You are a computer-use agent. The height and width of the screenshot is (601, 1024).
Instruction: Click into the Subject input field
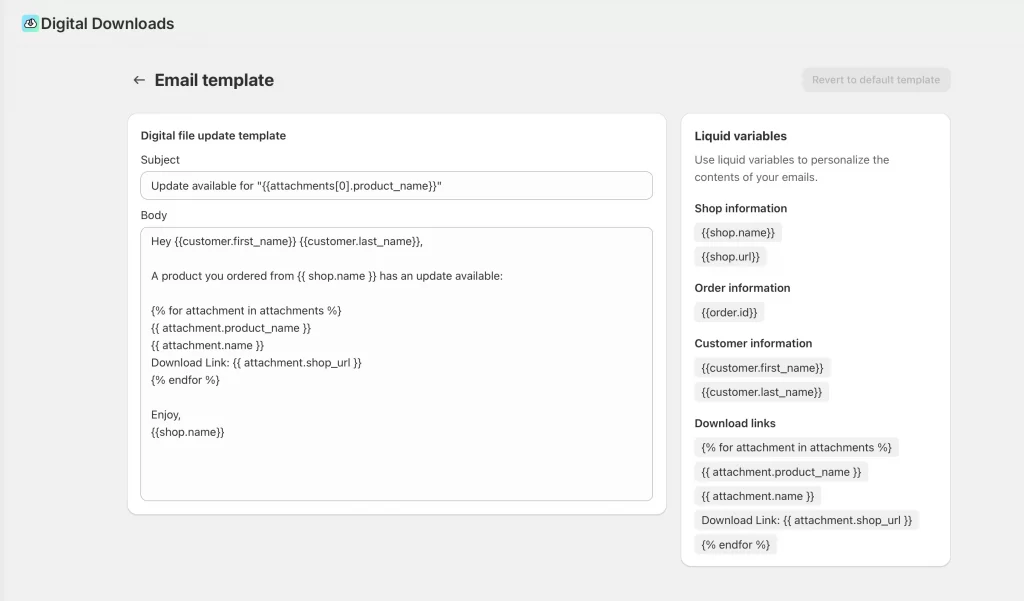(x=396, y=186)
